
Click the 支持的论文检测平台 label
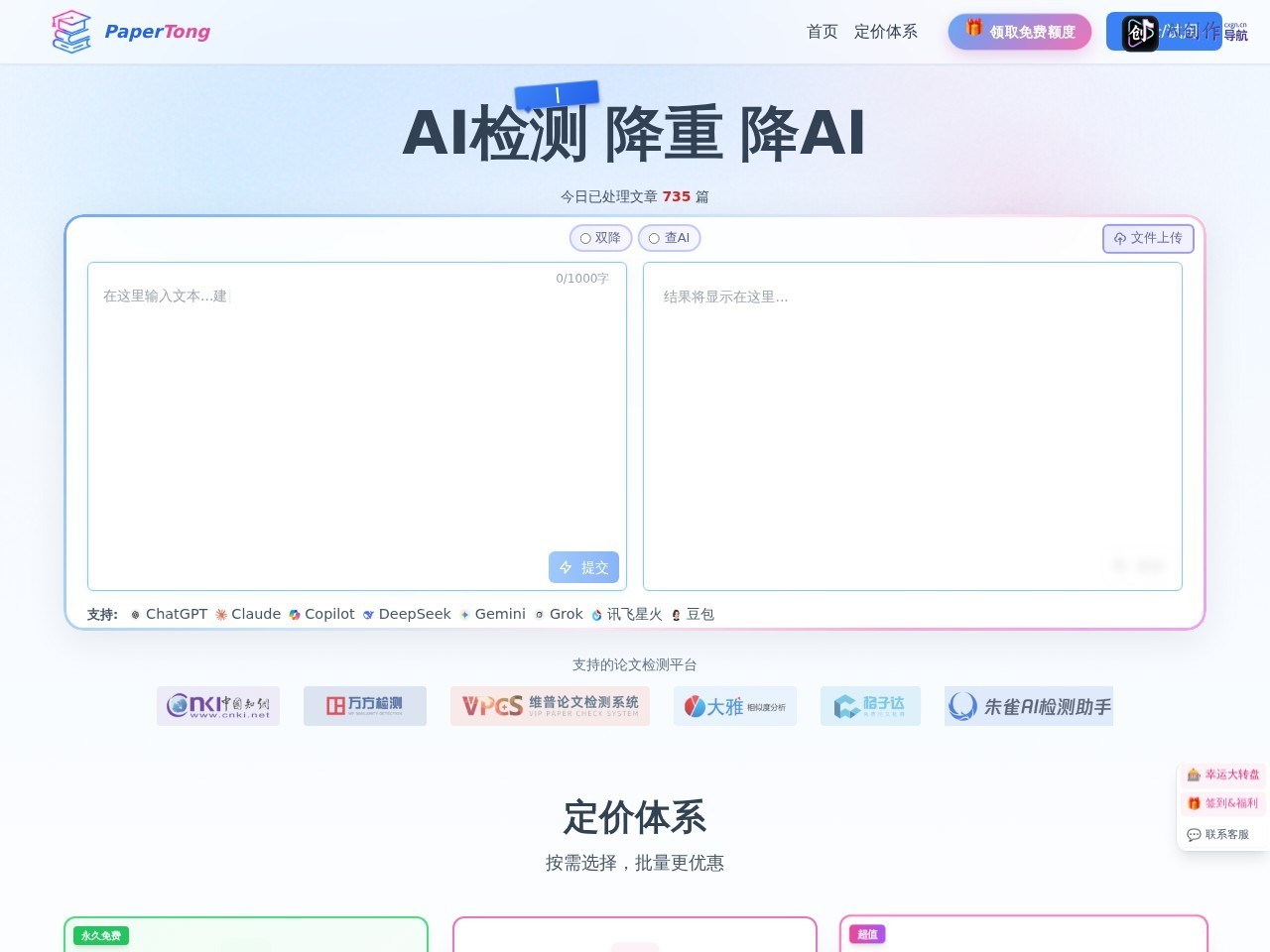(635, 664)
